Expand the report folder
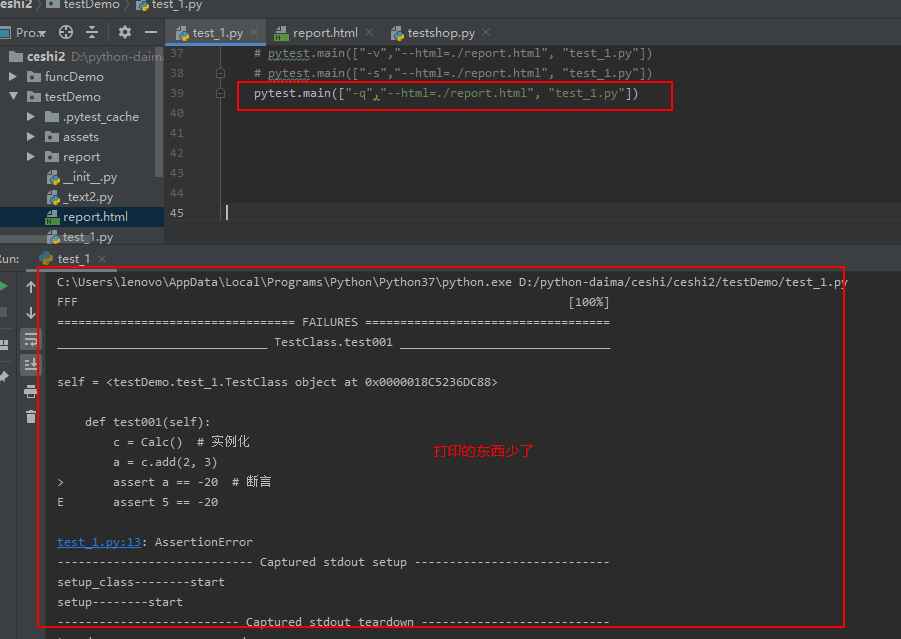Image resolution: width=901 pixels, height=639 pixels. click(30, 156)
